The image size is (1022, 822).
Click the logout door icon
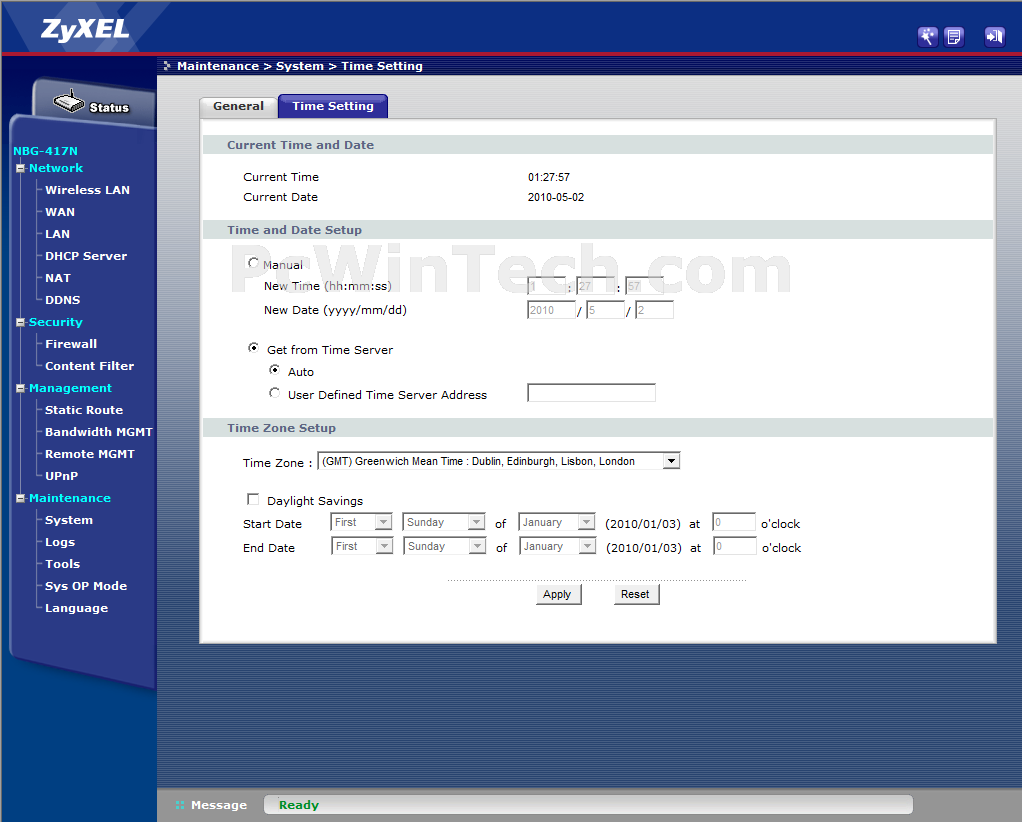993,37
